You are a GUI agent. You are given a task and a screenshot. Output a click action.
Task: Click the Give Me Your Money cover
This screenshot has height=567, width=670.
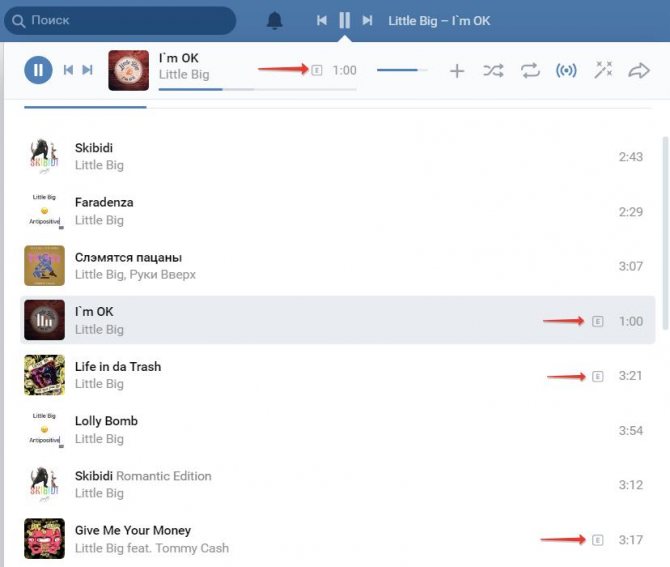pyautogui.click(x=44, y=539)
